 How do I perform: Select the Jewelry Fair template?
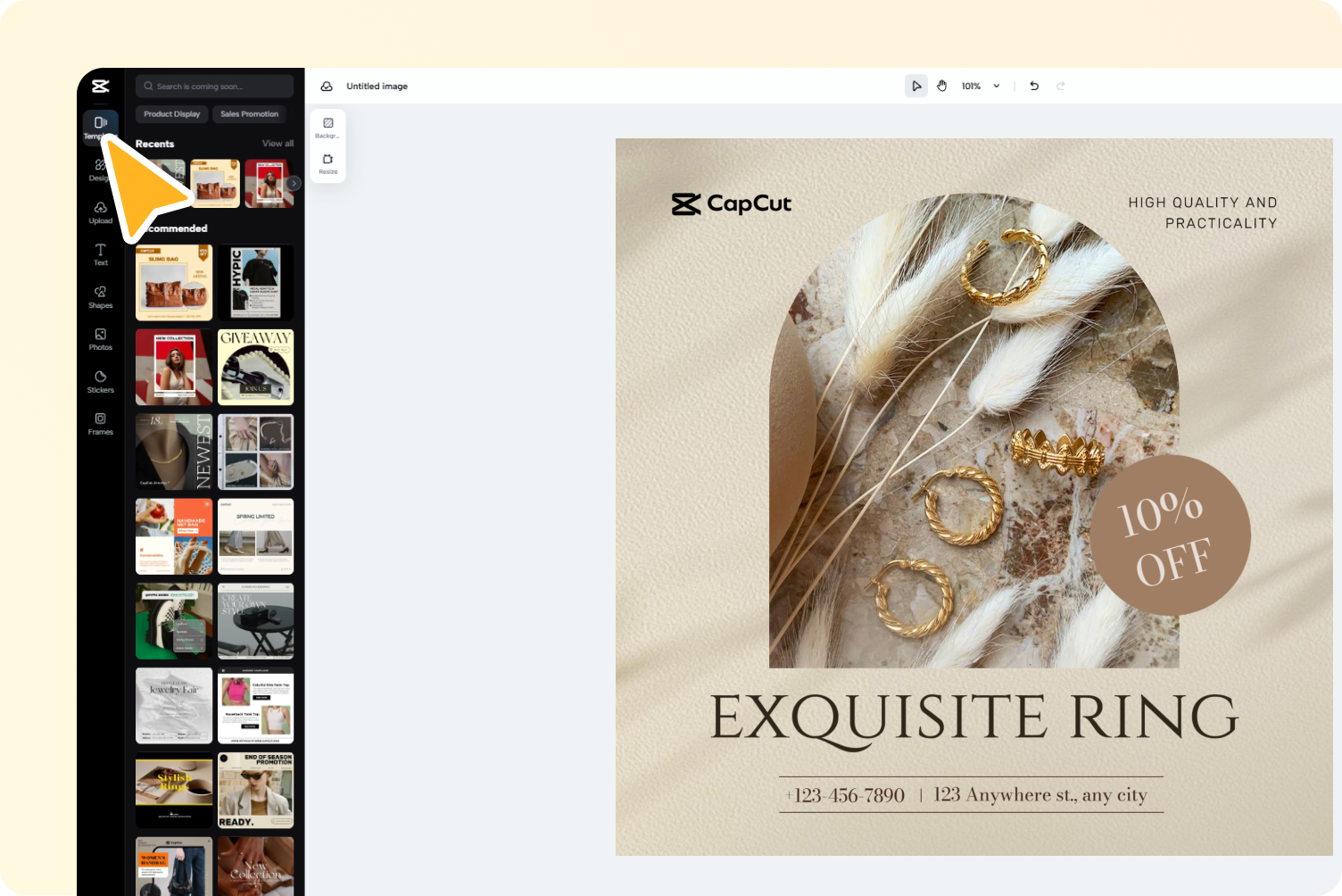coord(174,705)
